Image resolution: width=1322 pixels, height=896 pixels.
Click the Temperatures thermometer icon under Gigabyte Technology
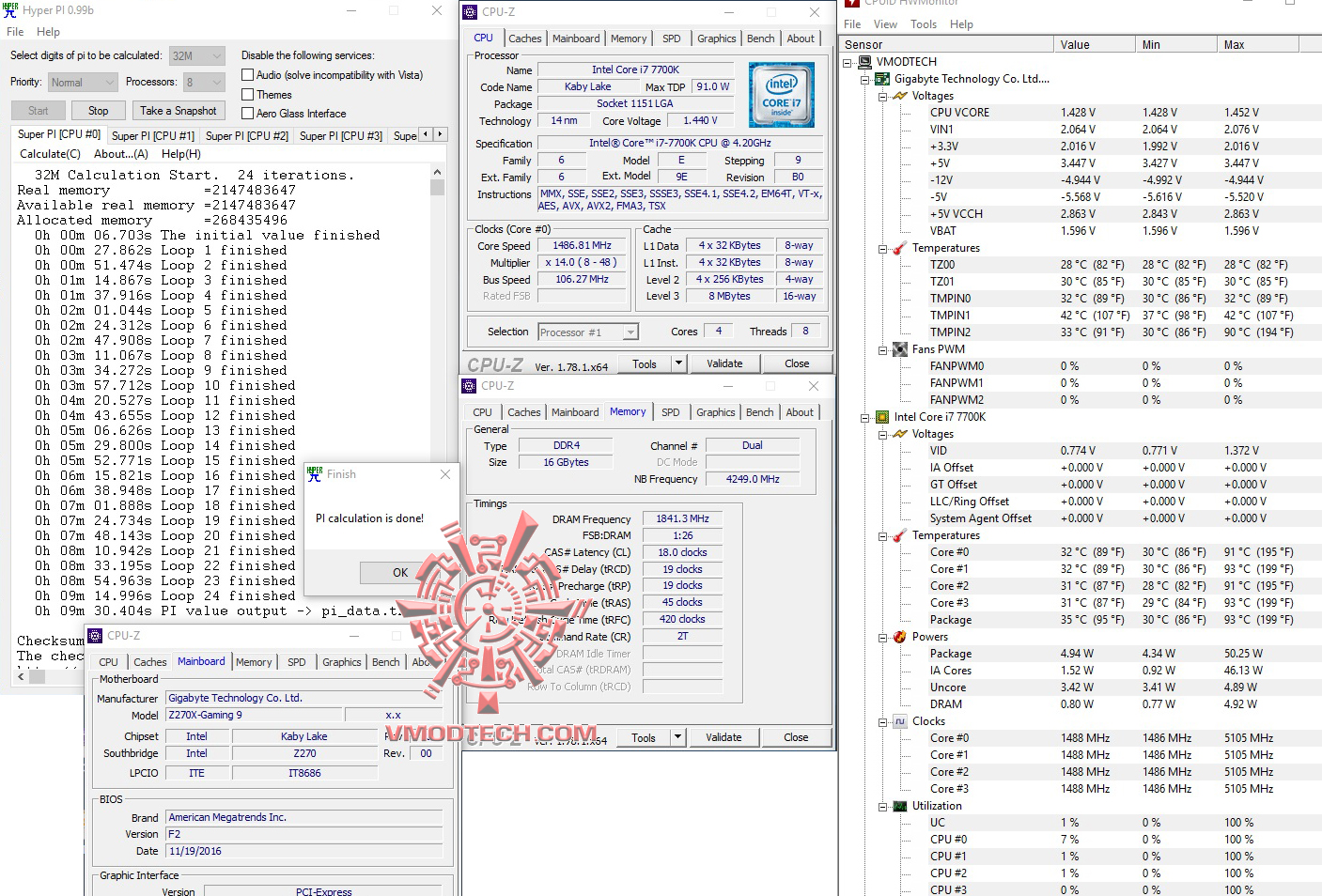900,248
